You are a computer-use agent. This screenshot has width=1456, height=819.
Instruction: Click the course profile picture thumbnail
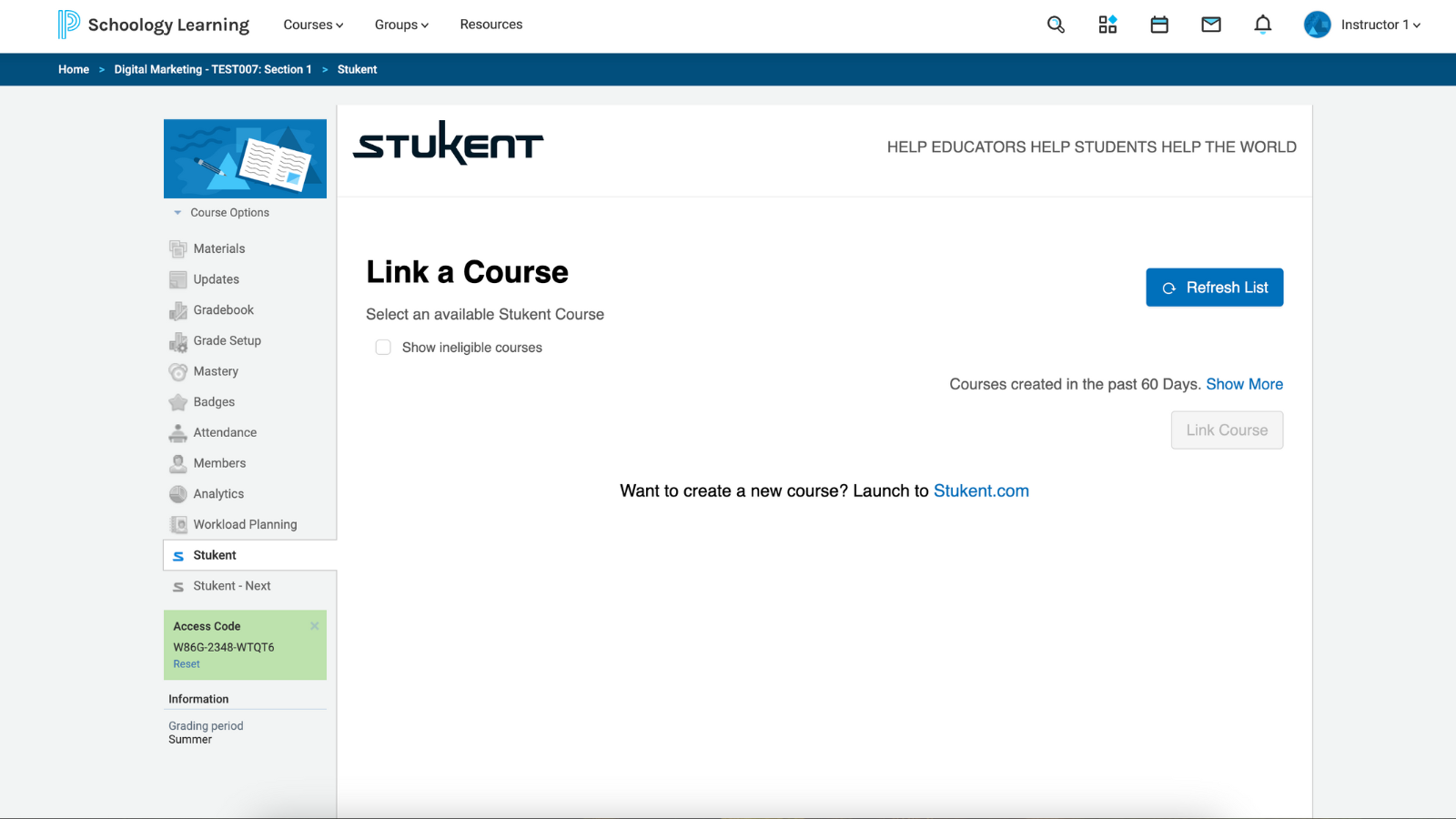click(x=245, y=158)
